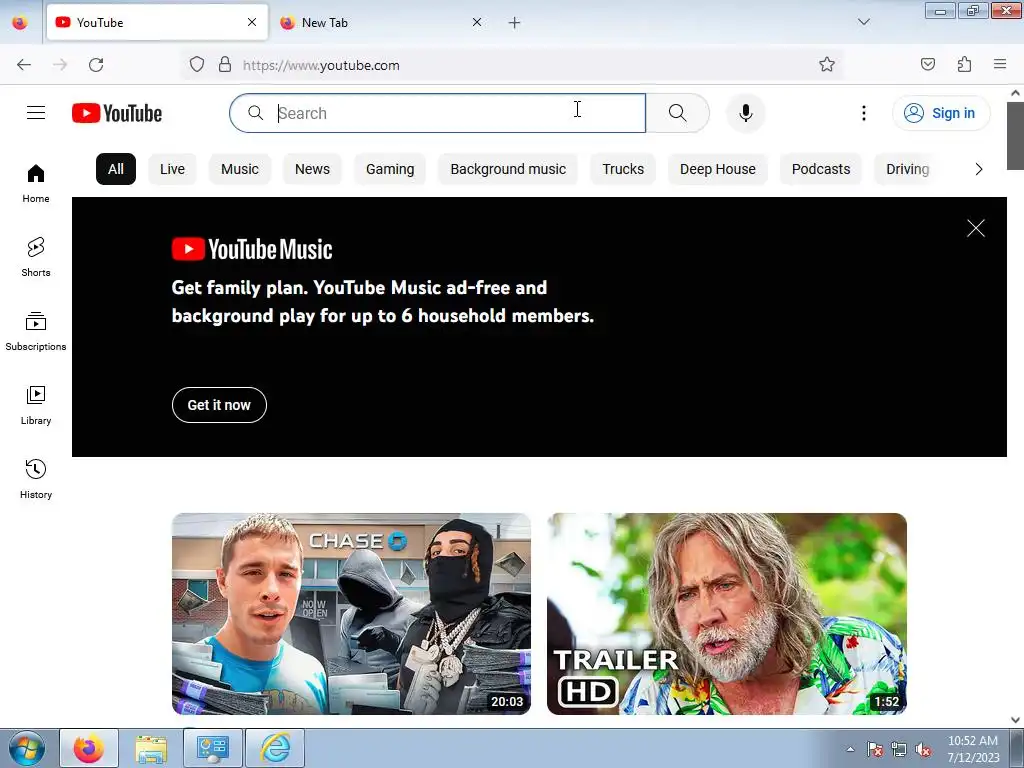1024x768 pixels.
Task: Click the Save to Pocket icon
Action: pos(928,64)
